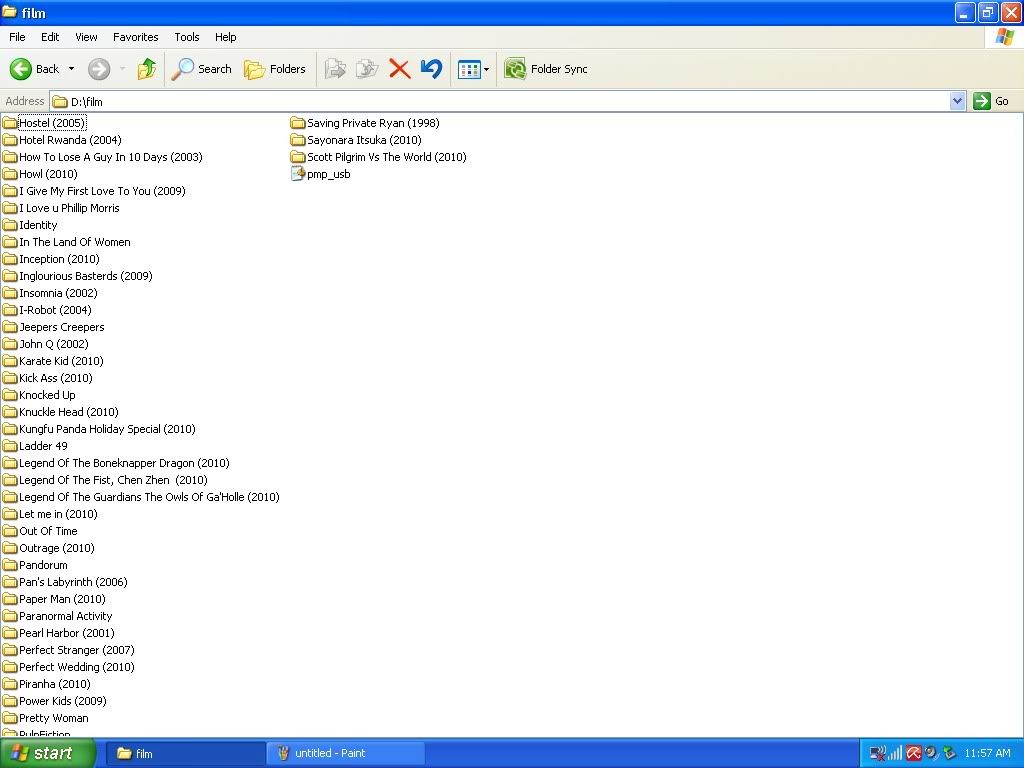The height and width of the screenshot is (768, 1024).
Task: Select the pmp_usb file icon
Action: 298,174
